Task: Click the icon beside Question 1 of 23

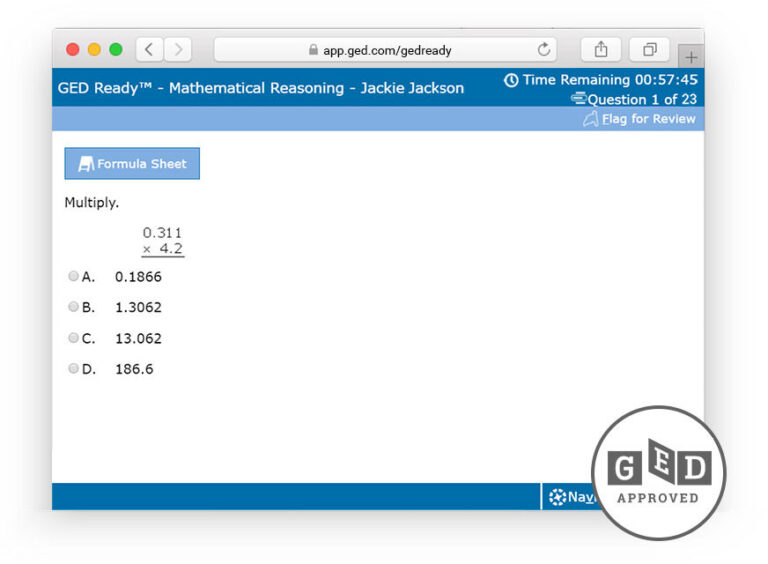Action: point(578,99)
